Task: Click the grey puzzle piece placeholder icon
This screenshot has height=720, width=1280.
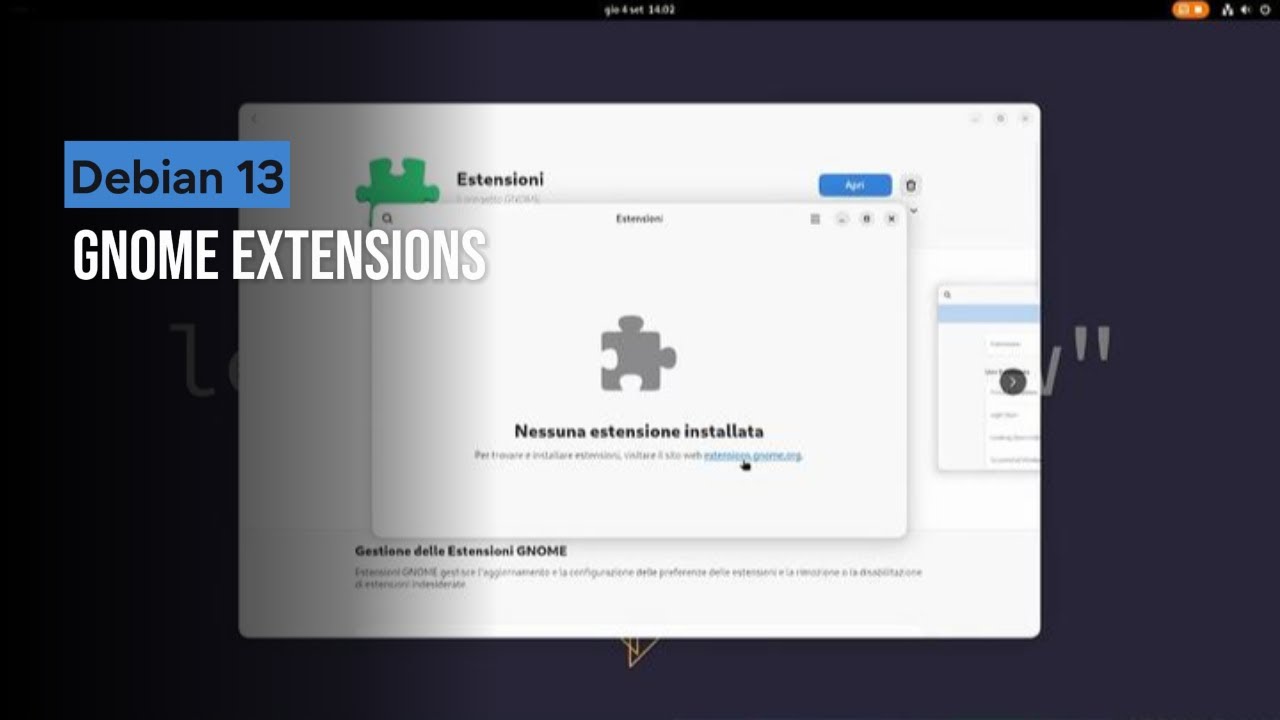Action: click(638, 354)
